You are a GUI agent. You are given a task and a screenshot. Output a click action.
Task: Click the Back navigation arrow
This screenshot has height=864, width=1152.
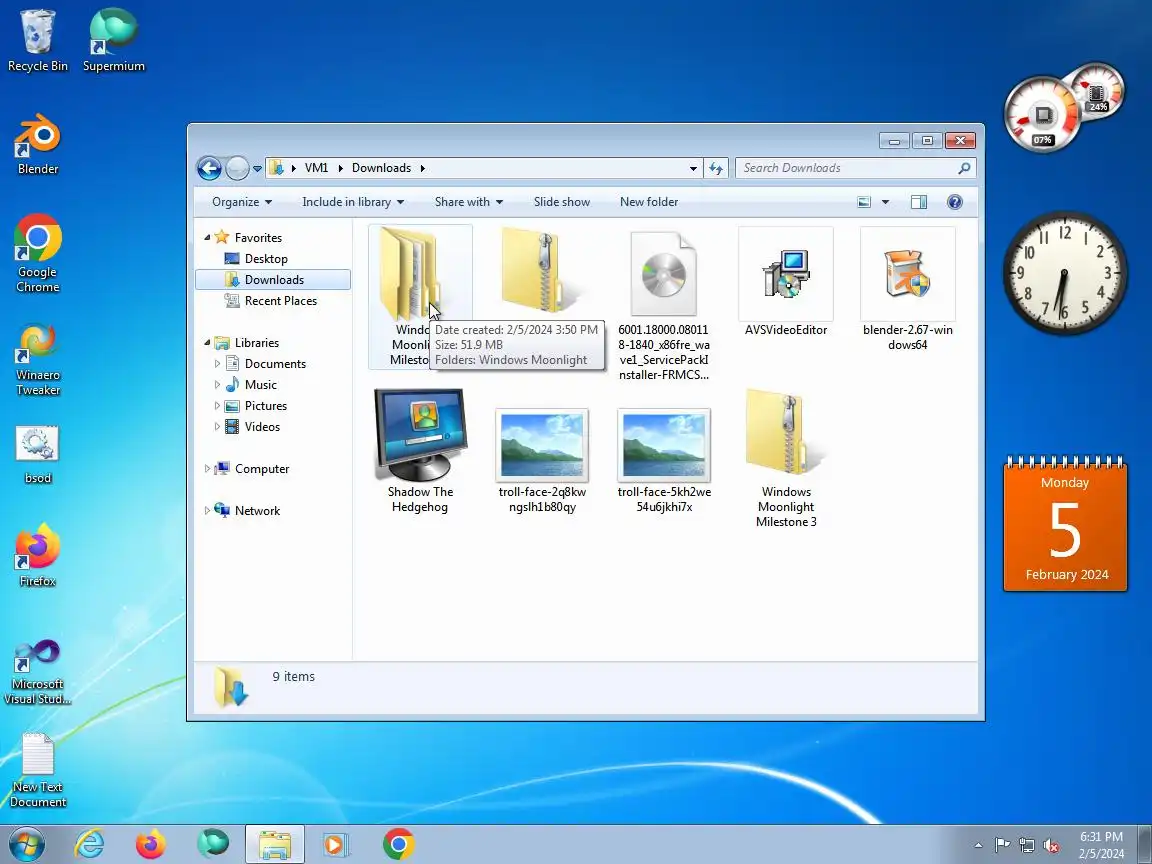click(x=209, y=168)
